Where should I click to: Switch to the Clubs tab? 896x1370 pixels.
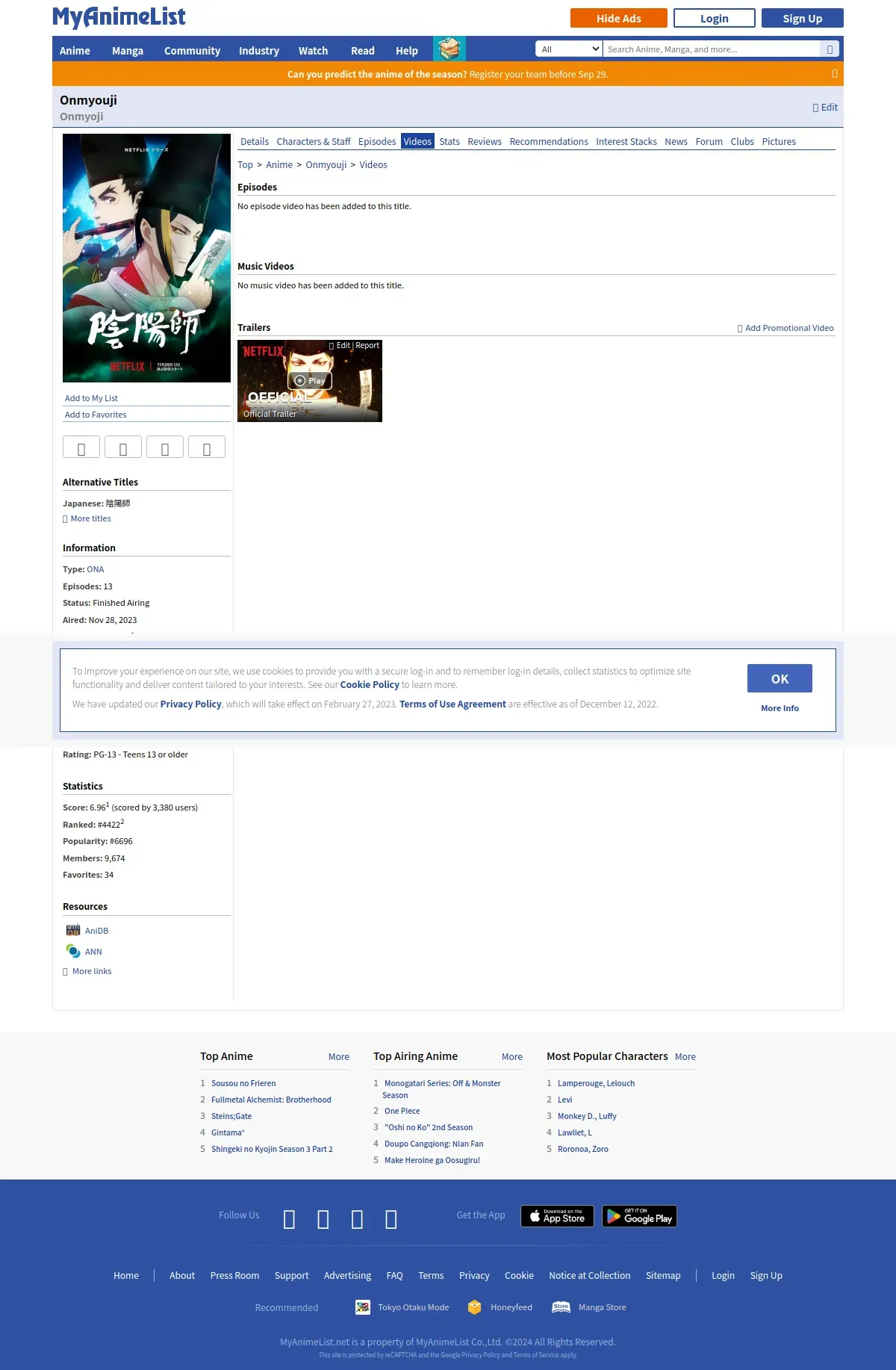coord(742,141)
